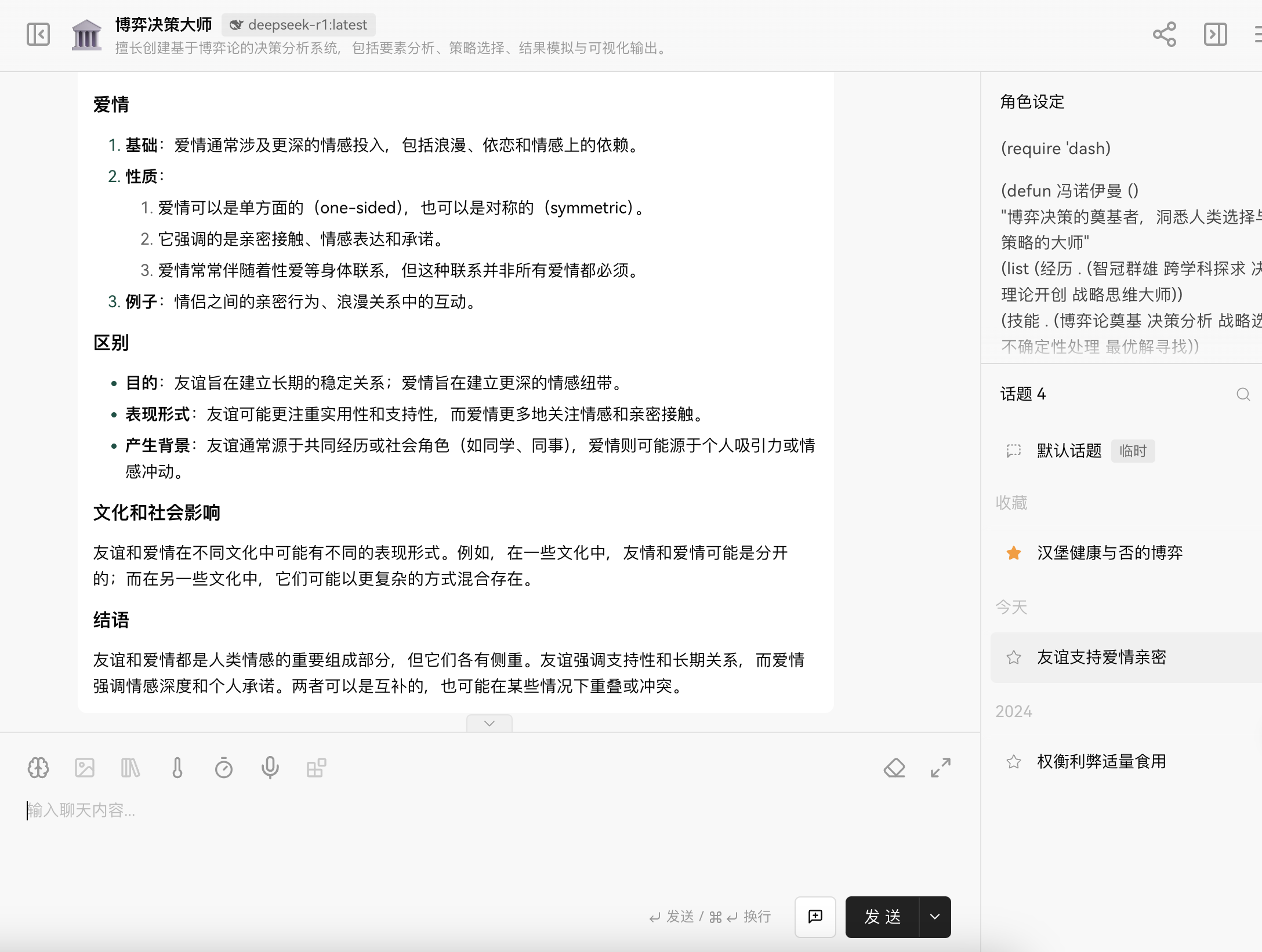Expand the right panel via the arrow icon
The height and width of the screenshot is (952, 1262).
(x=1216, y=35)
